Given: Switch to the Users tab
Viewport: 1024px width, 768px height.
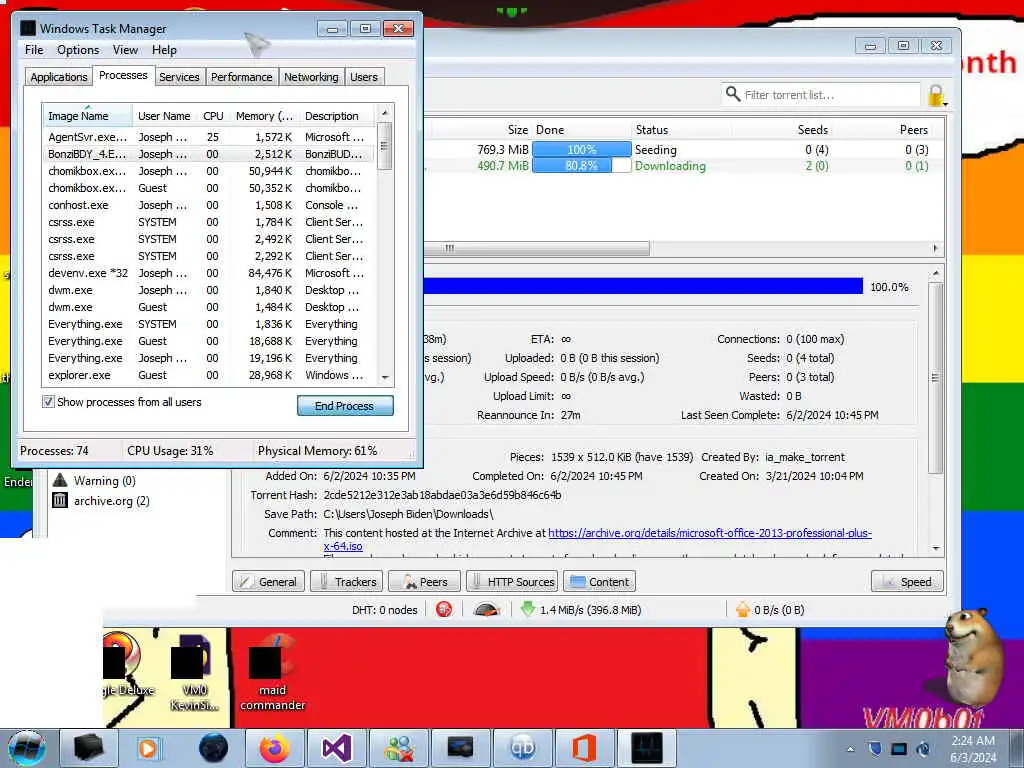Looking at the screenshot, I should [x=364, y=77].
